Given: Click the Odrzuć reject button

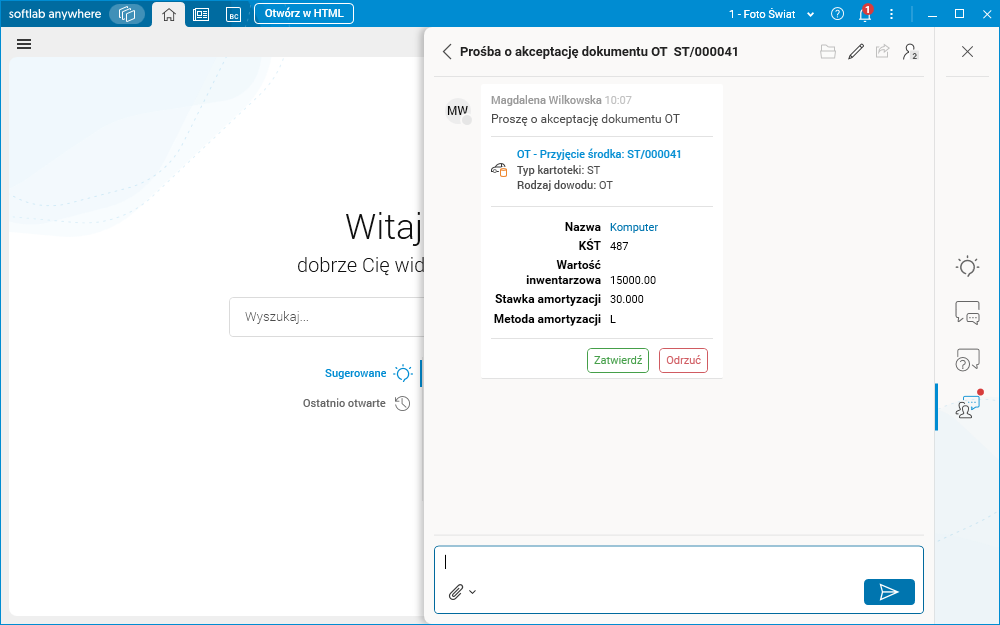Looking at the screenshot, I should (683, 360).
